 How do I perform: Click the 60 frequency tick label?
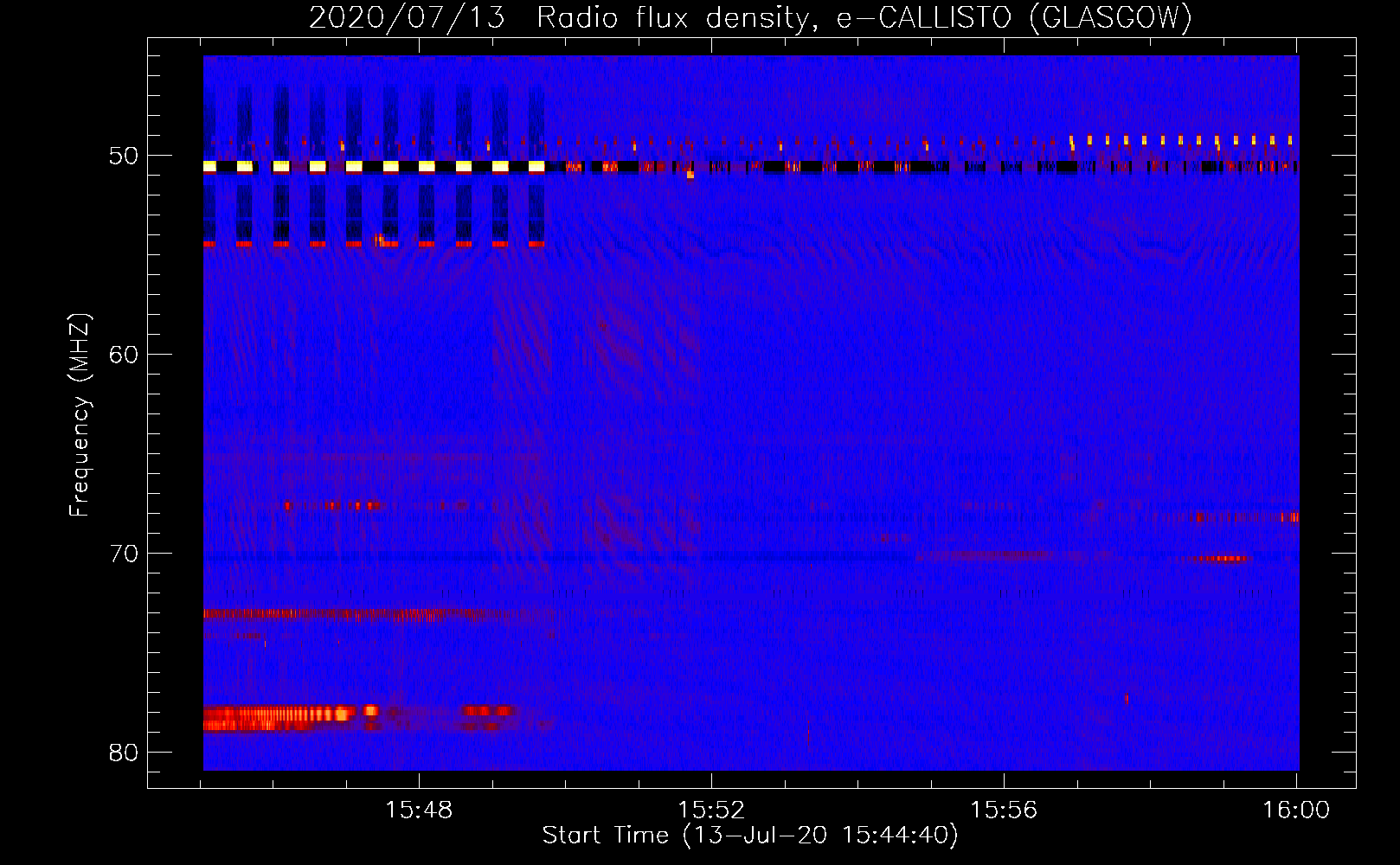pyautogui.click(x=124, y=355)
